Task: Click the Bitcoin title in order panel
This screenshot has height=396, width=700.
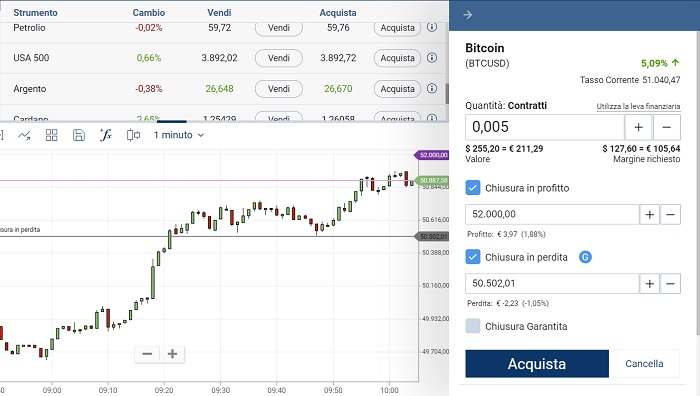Action: pos(485,48)
